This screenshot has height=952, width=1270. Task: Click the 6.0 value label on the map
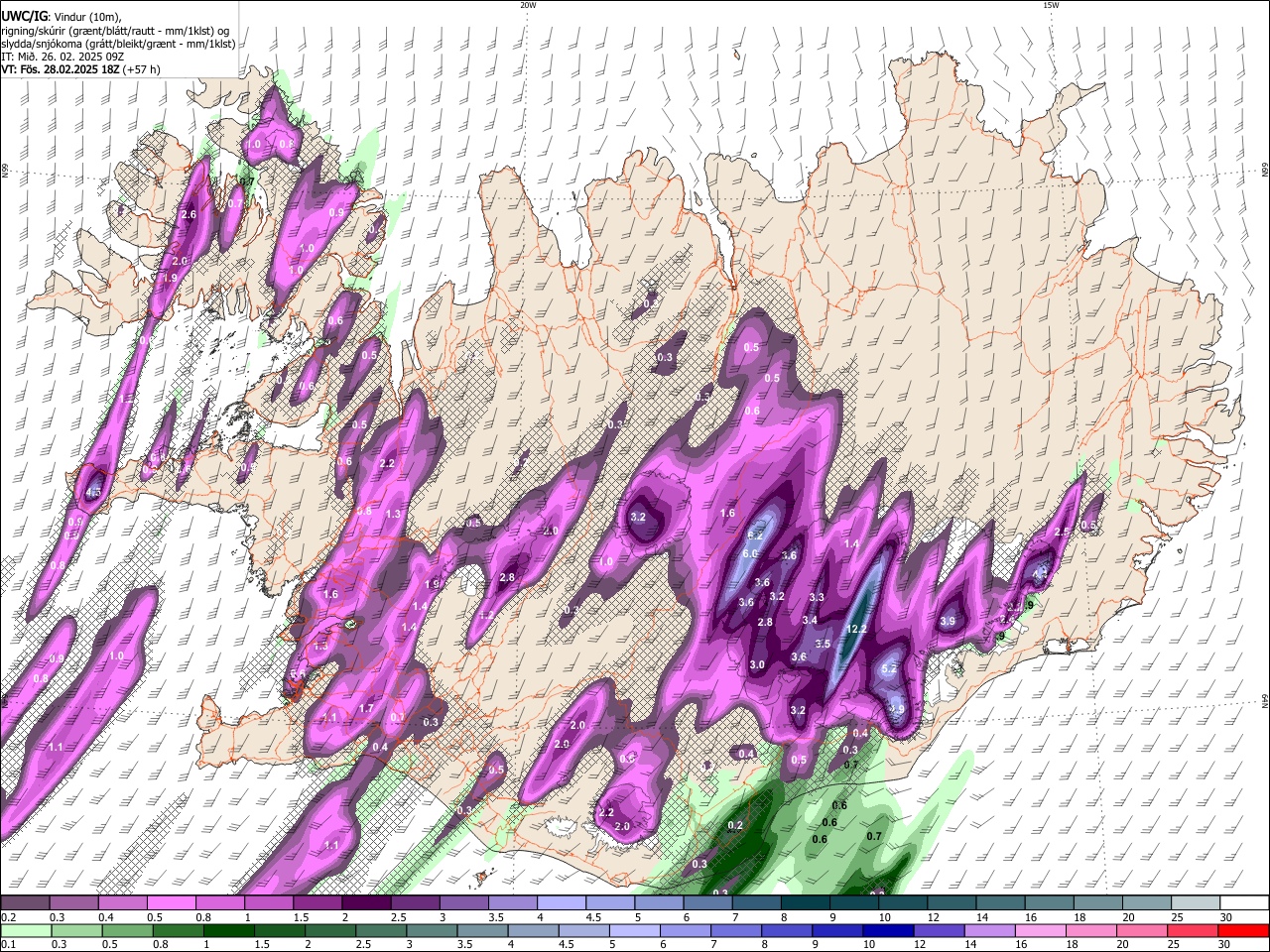750,553
